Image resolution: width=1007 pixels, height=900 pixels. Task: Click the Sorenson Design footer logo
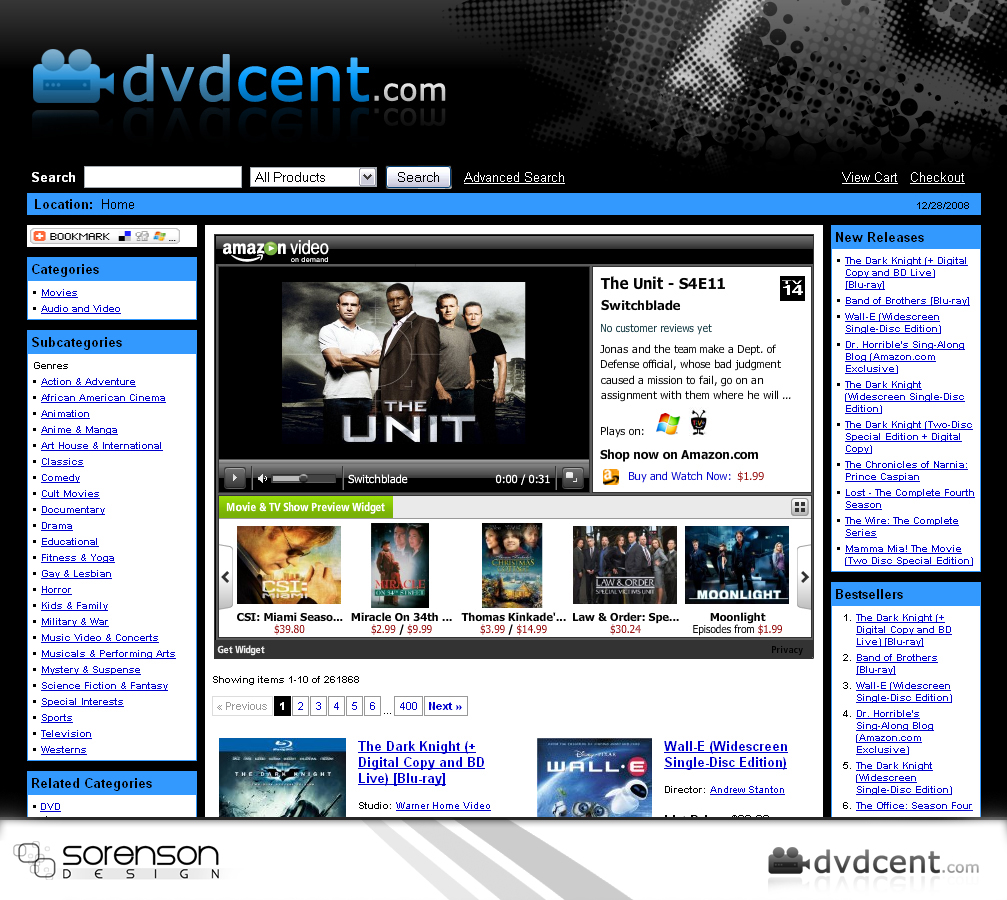(117, 860)
